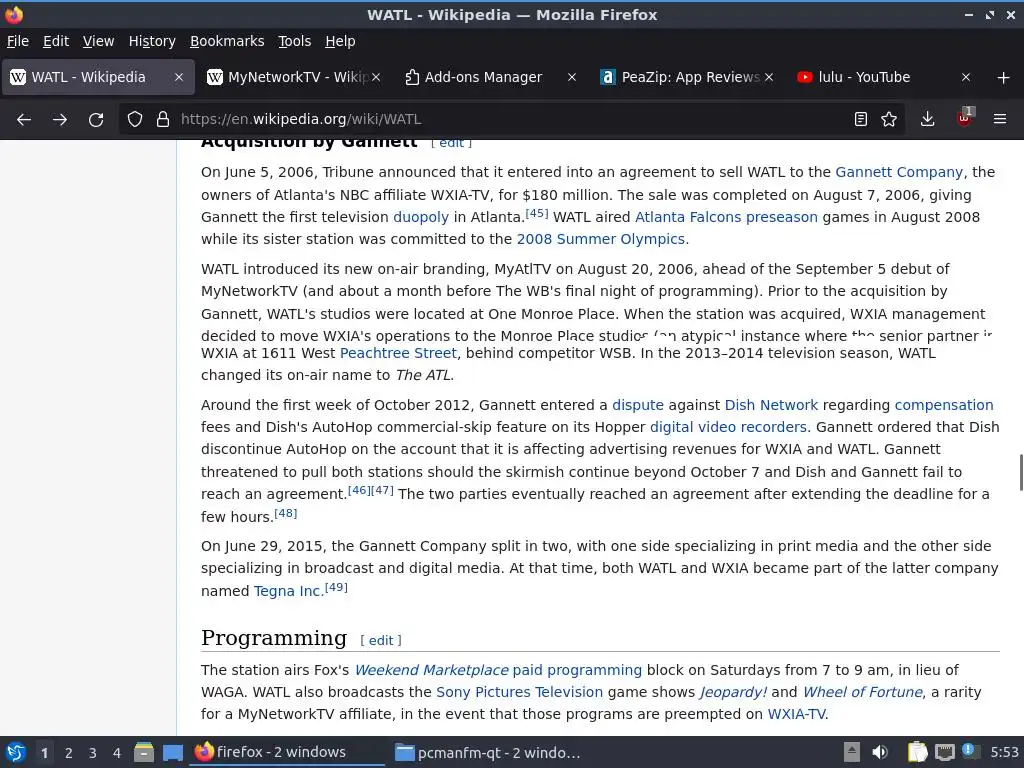This screenshot has height=768, width=1024.
Task: Go back to the previous page
Action: [x=24, y=120]
